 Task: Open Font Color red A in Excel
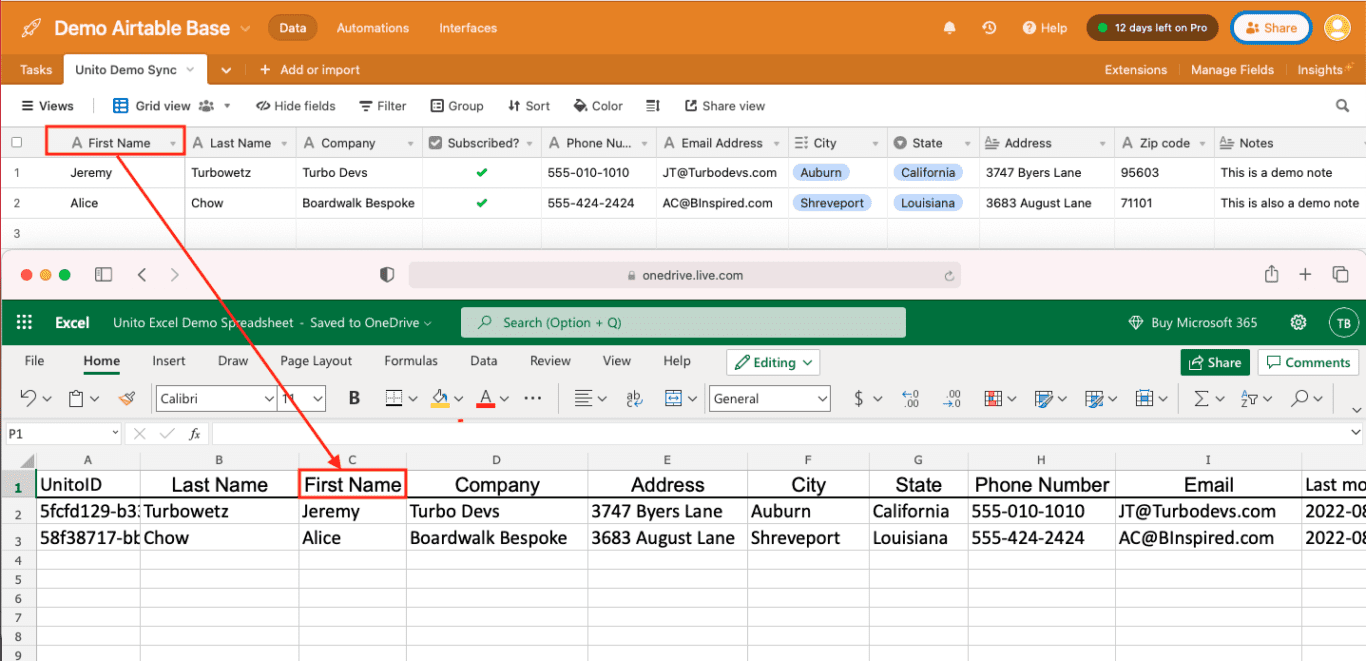(x=486, y=398)
